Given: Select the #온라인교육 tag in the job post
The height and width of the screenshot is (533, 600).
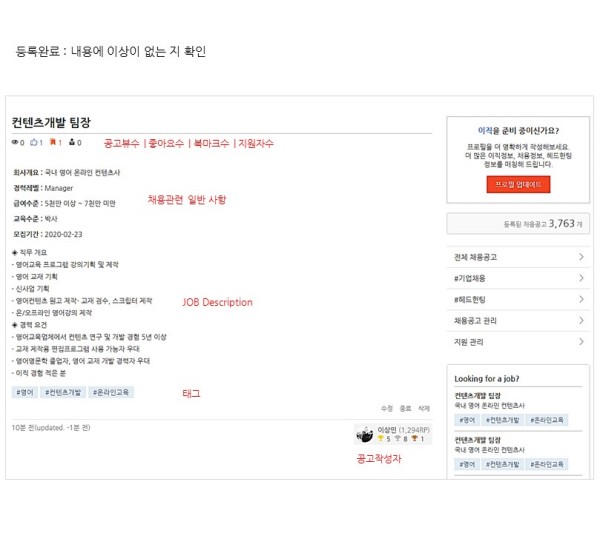Looking at the screenshot, I should pos(111,392).
